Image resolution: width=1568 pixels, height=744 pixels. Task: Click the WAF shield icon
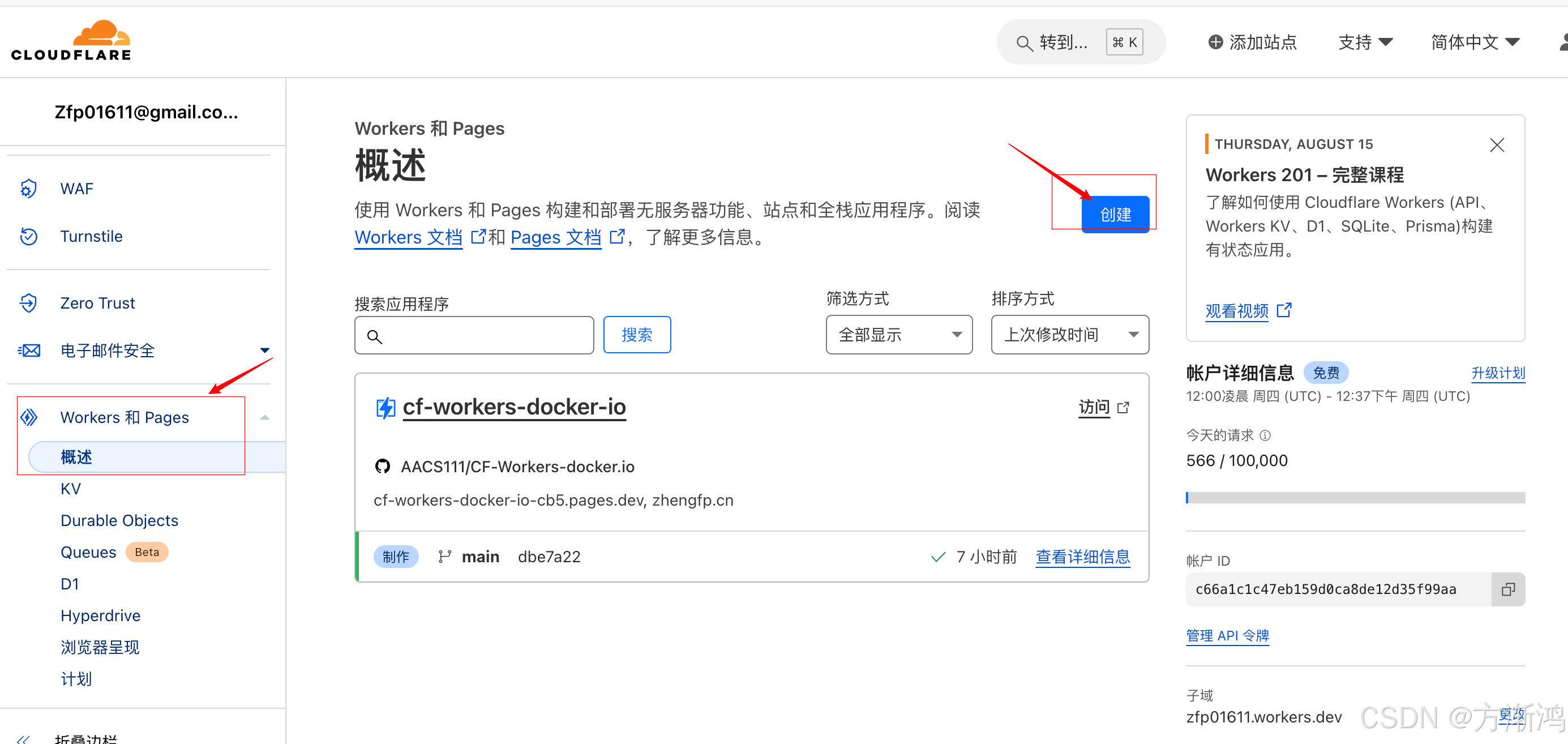coord(28,189)
